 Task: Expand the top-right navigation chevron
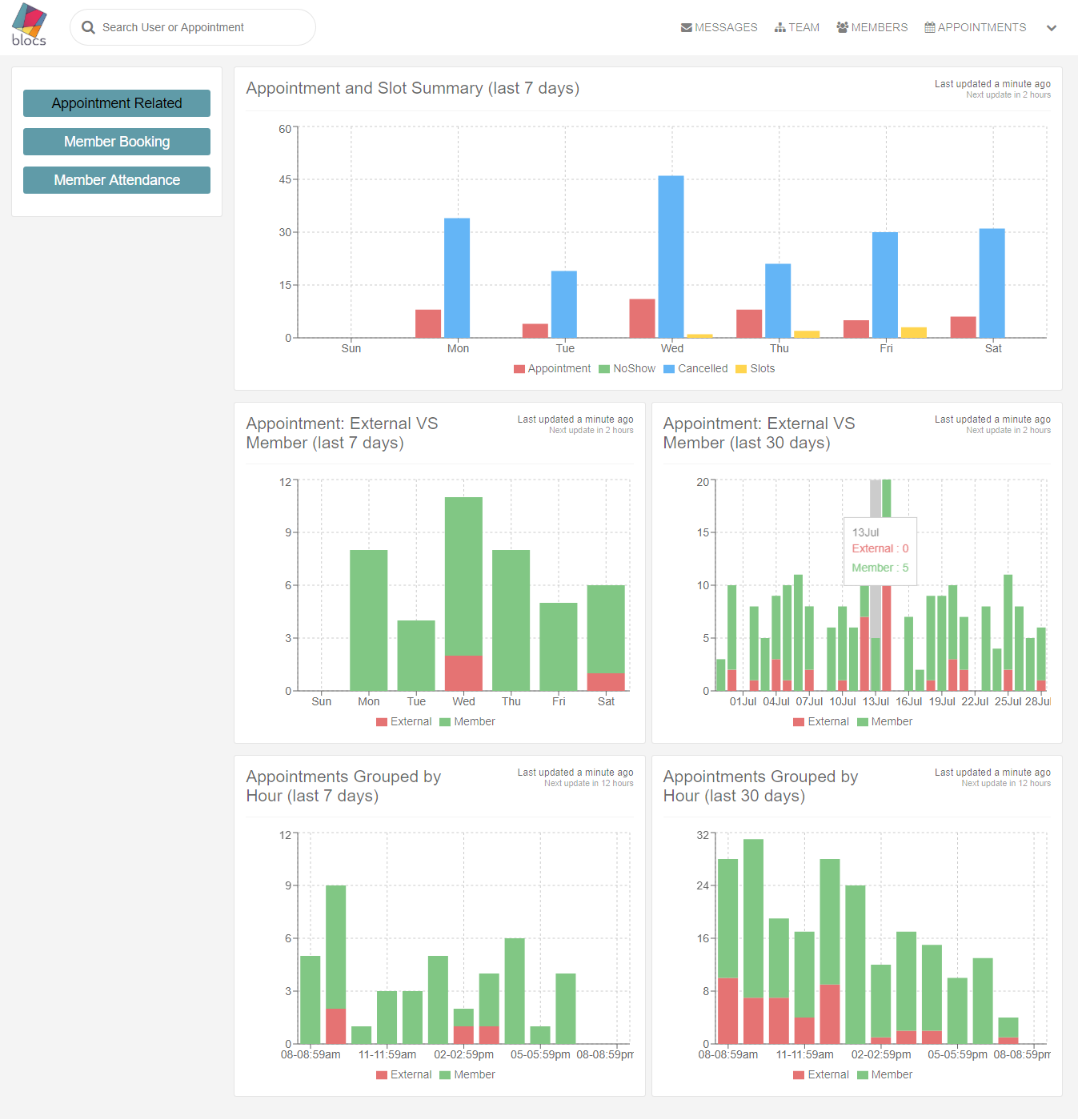(1052, 28)
